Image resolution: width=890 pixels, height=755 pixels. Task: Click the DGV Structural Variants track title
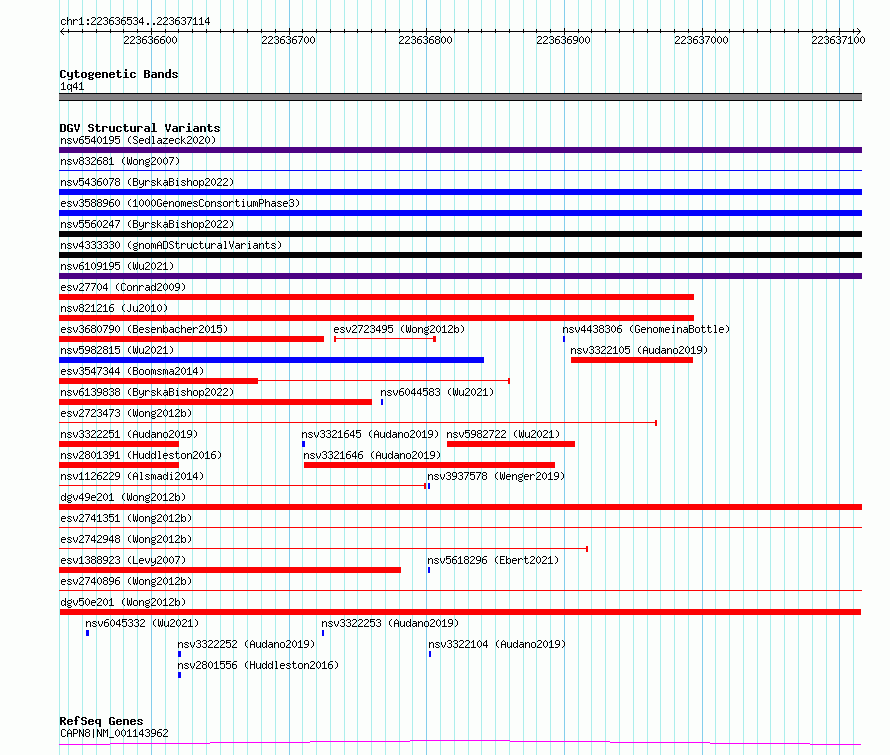(140, 128)
